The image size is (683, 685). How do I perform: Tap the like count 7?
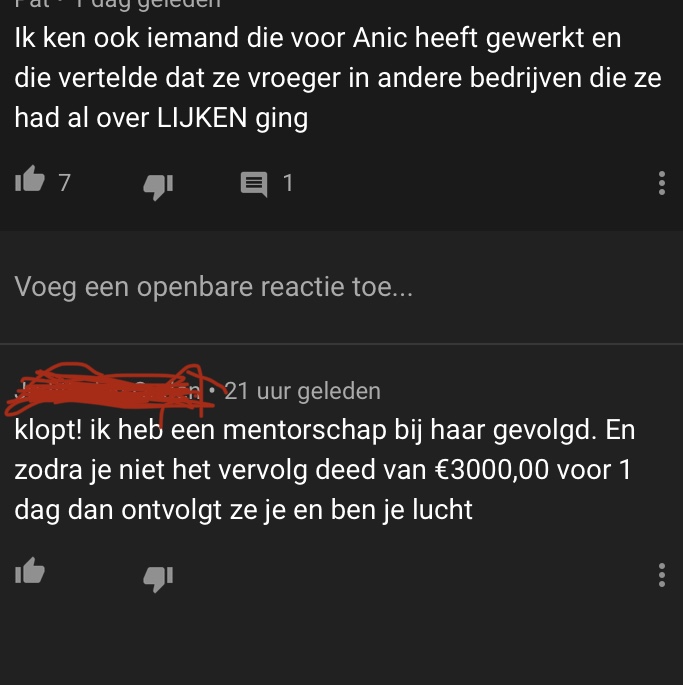(65, 183)
